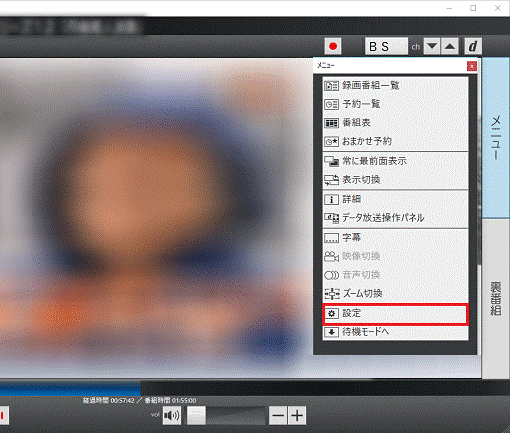This screenshot has height=433, width=510.
Task: Click the BS broadcast band selector
Action: [386, 46]
